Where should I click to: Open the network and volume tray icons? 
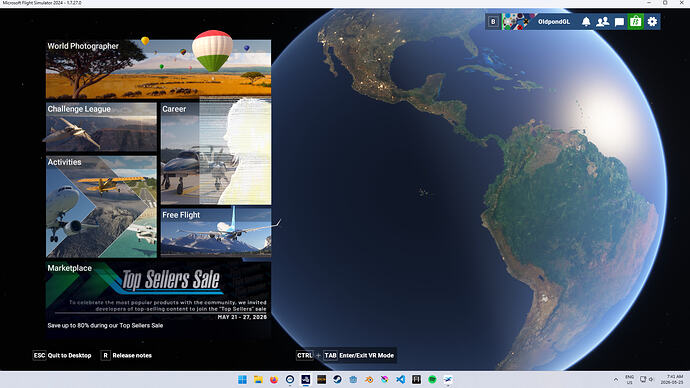647,380
